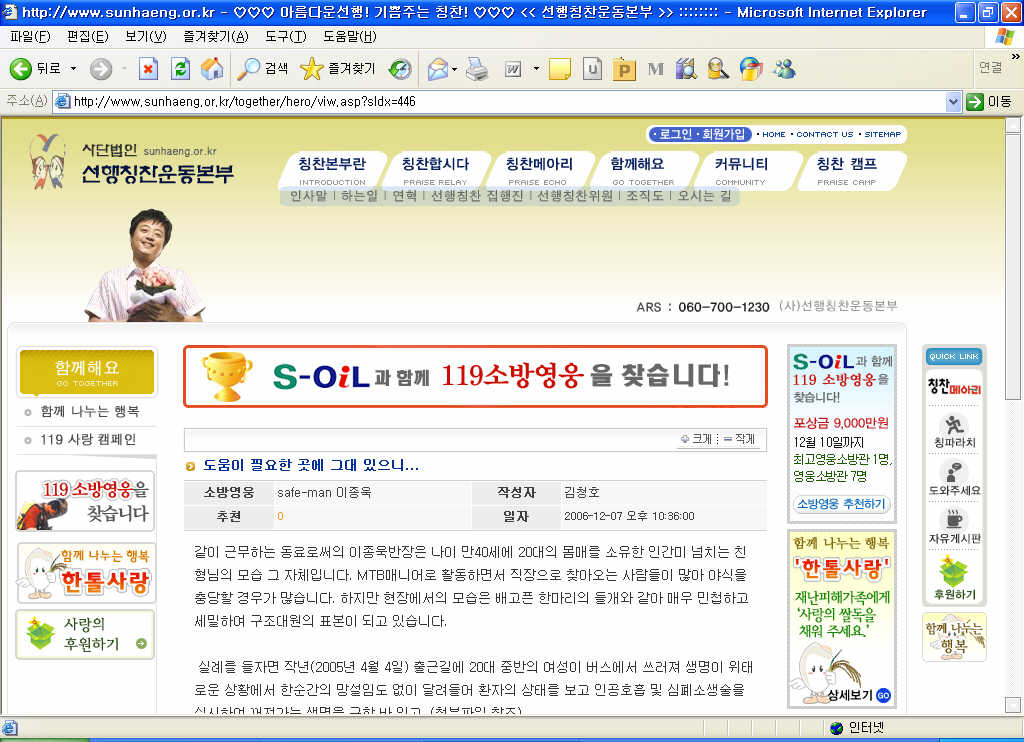The height and width of the screenshot is (742, 1024).
Task: Click the gray M toolbar icon
Action: pyautogui.click(x=655, y=69)
